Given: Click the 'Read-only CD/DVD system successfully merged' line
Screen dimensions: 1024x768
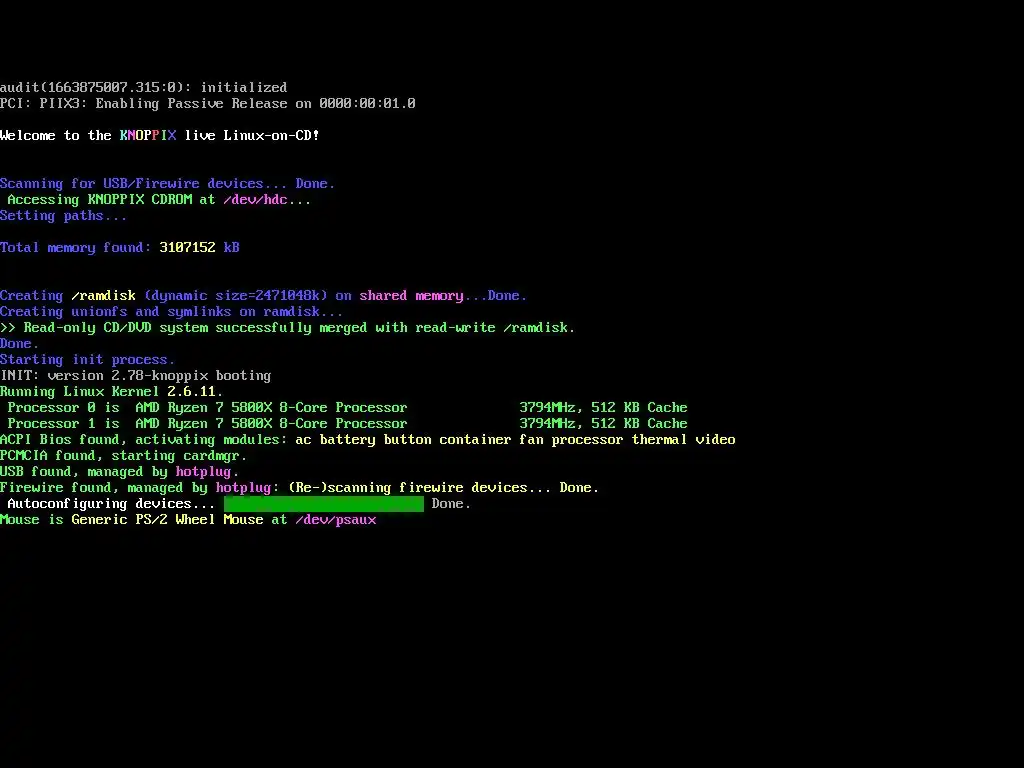Looking at the screenshot, I should [x=287, y=328].
